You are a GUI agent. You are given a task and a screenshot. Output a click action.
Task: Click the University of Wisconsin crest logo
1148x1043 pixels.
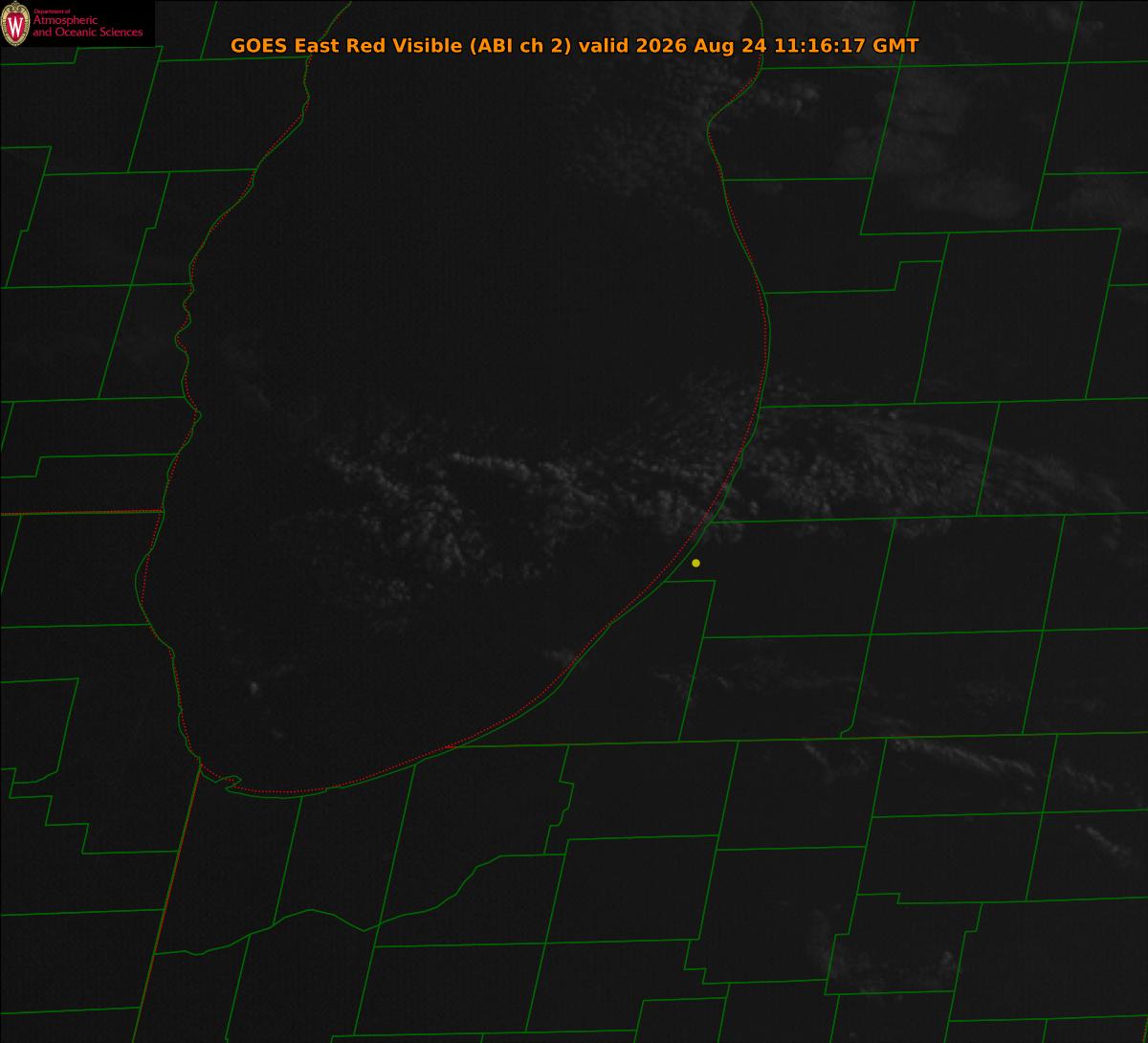click(15, 24)
